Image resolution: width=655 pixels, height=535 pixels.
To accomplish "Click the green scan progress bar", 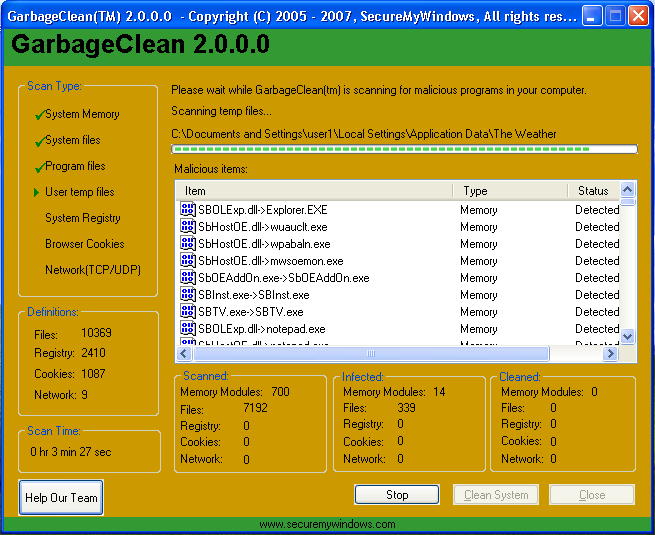I will click(x=404, y=149).
